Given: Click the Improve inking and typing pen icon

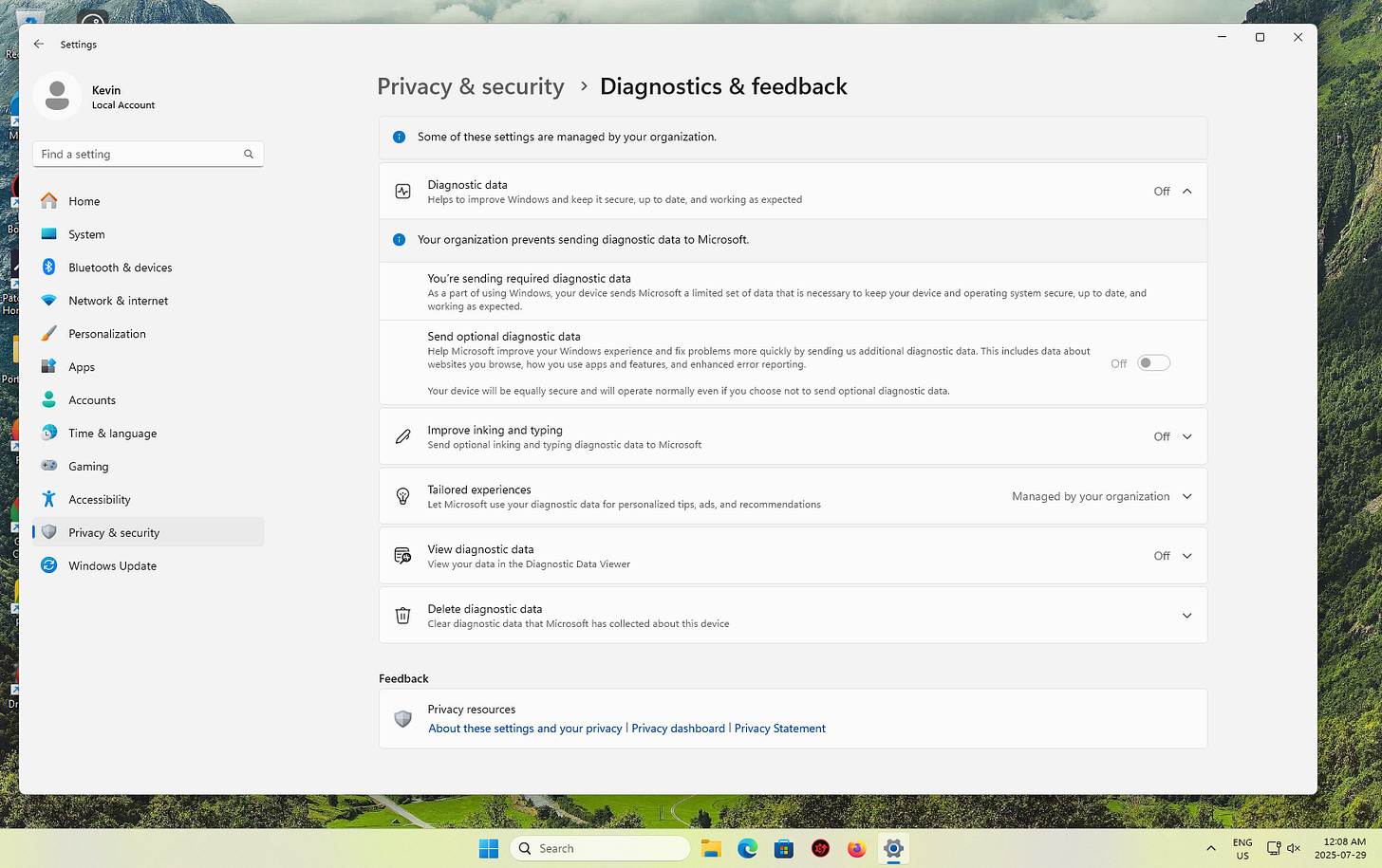Looking at the screenshot, I should point(402,437).
